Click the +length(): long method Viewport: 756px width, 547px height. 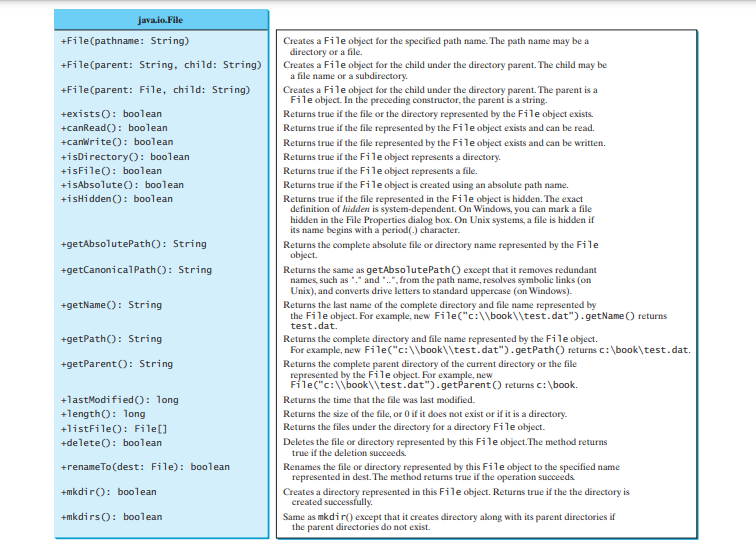(103, 414)
